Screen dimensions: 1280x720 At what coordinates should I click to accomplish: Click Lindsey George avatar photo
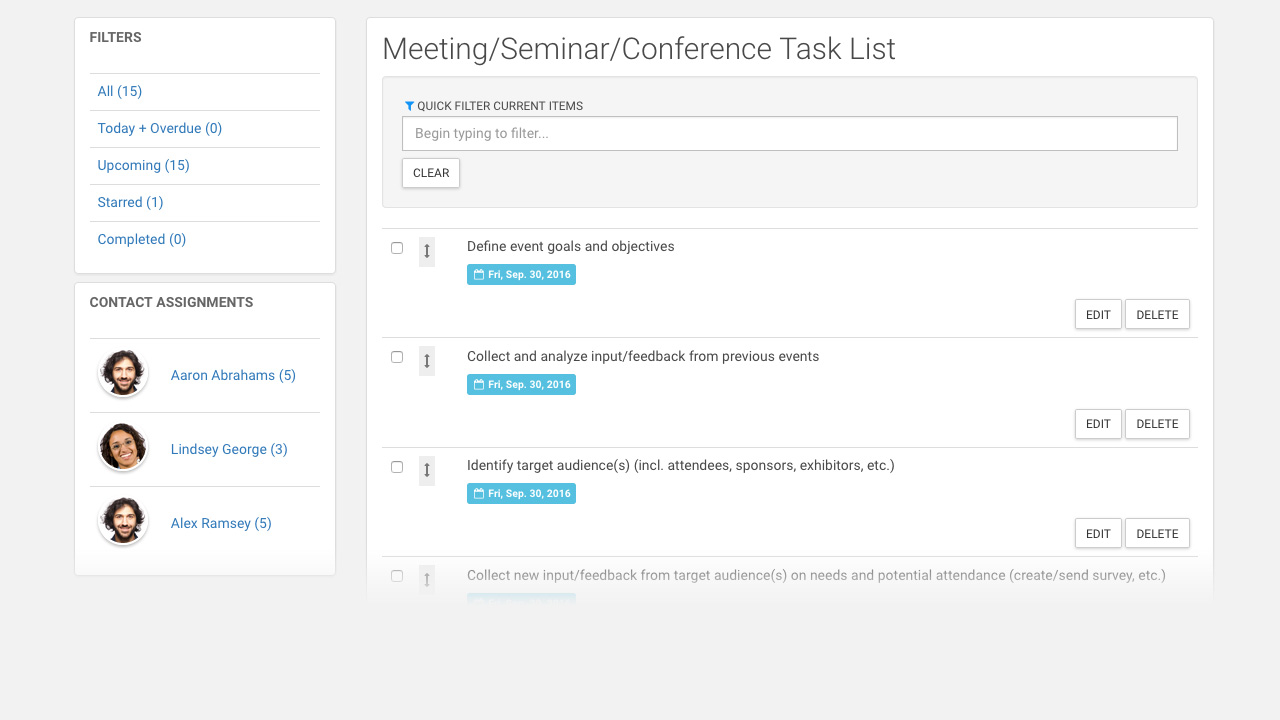click(x=123, y=448)
